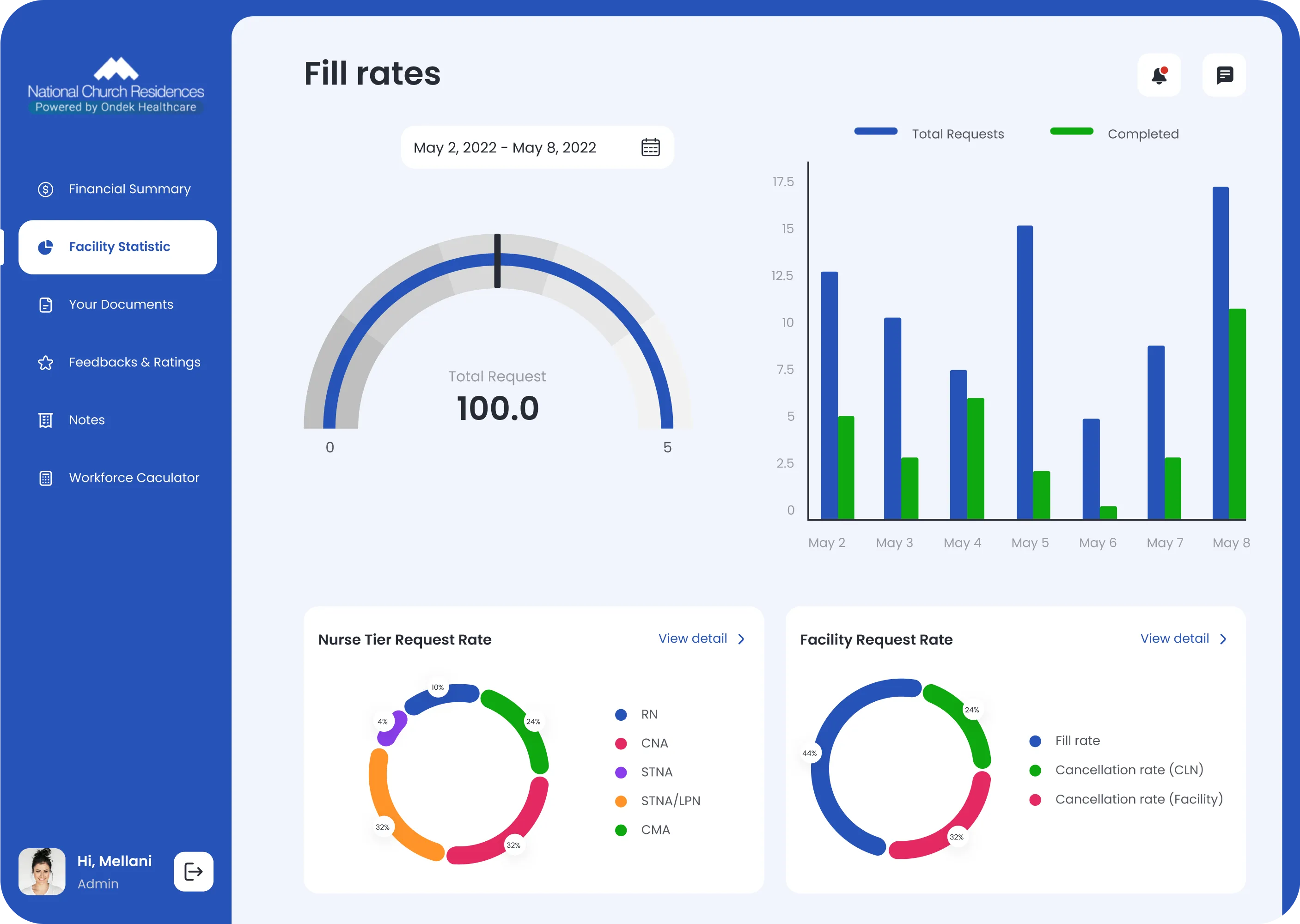This screenshot has width=1300, height=924.
Task: Click the green May 8 Completed bar
Action: point(1238,413)
